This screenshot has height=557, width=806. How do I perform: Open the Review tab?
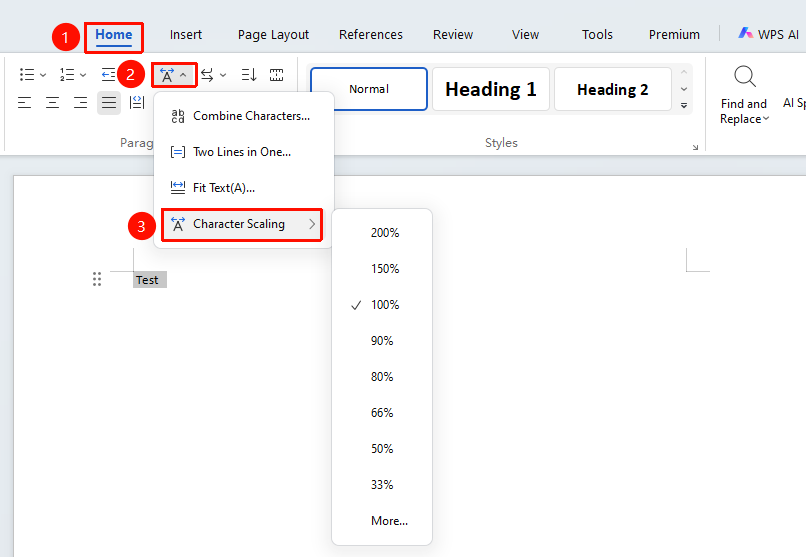click(453, 34)
